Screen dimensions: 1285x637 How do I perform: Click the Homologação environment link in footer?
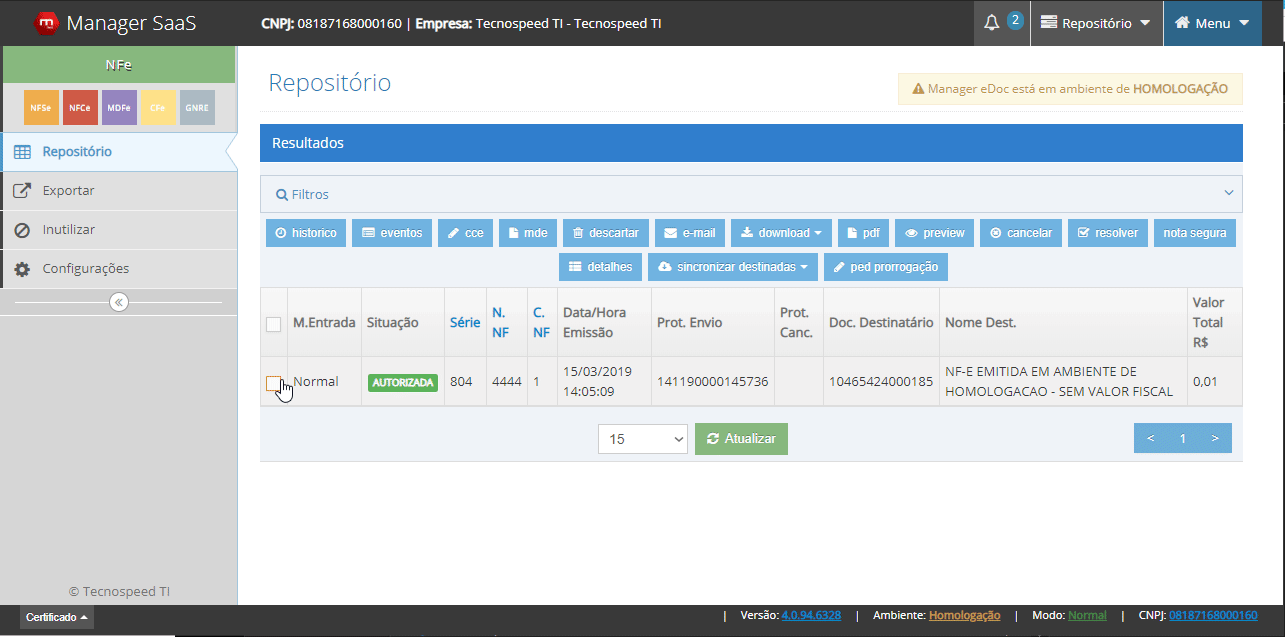pyautogui.click(x=964, y=615)
